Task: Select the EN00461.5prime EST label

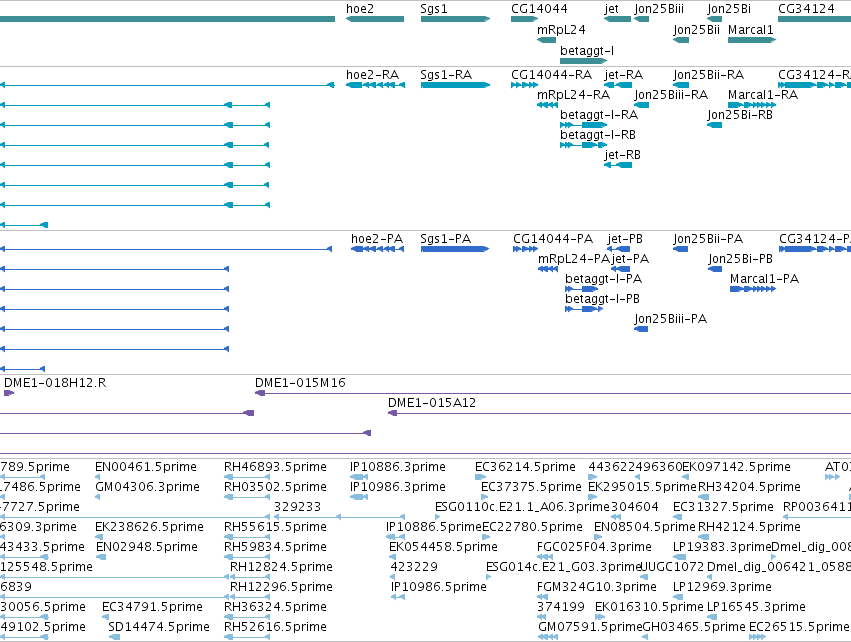Action: (146, 467)
